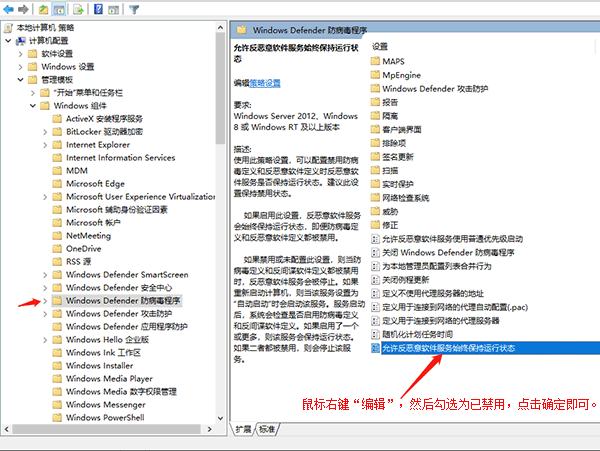
Task: Click the Filter funnel toolbar icon
Action: pyautogui.click(x=134, y=9)
